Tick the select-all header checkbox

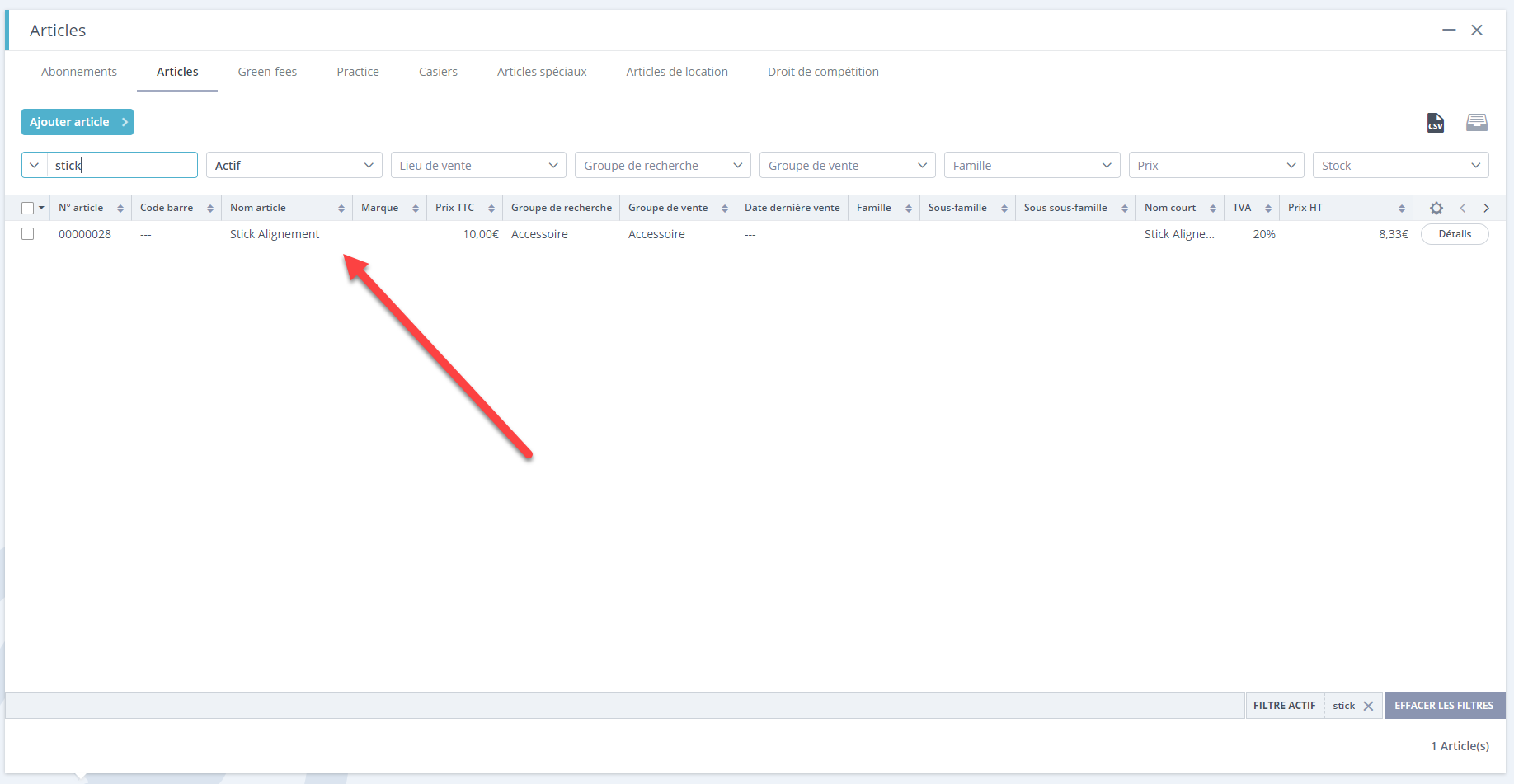28,209
